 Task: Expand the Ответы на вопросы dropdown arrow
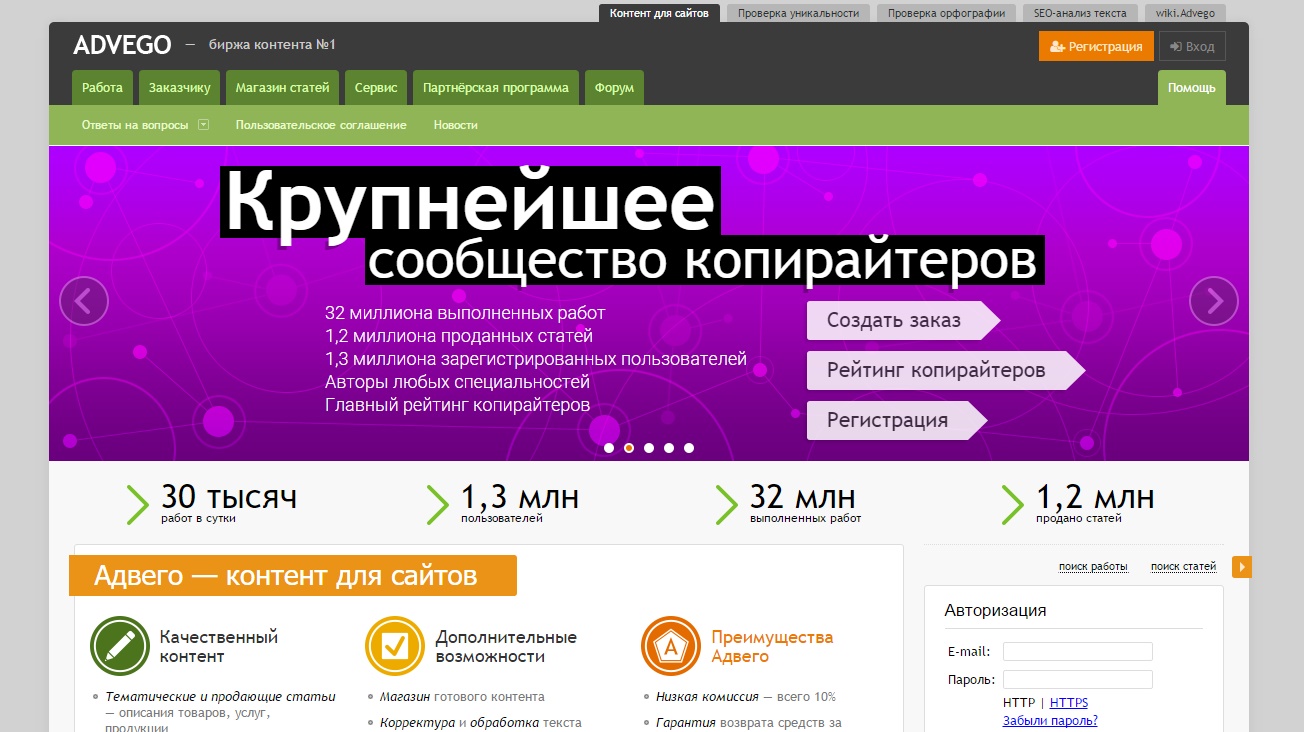[x=203, y=125]
